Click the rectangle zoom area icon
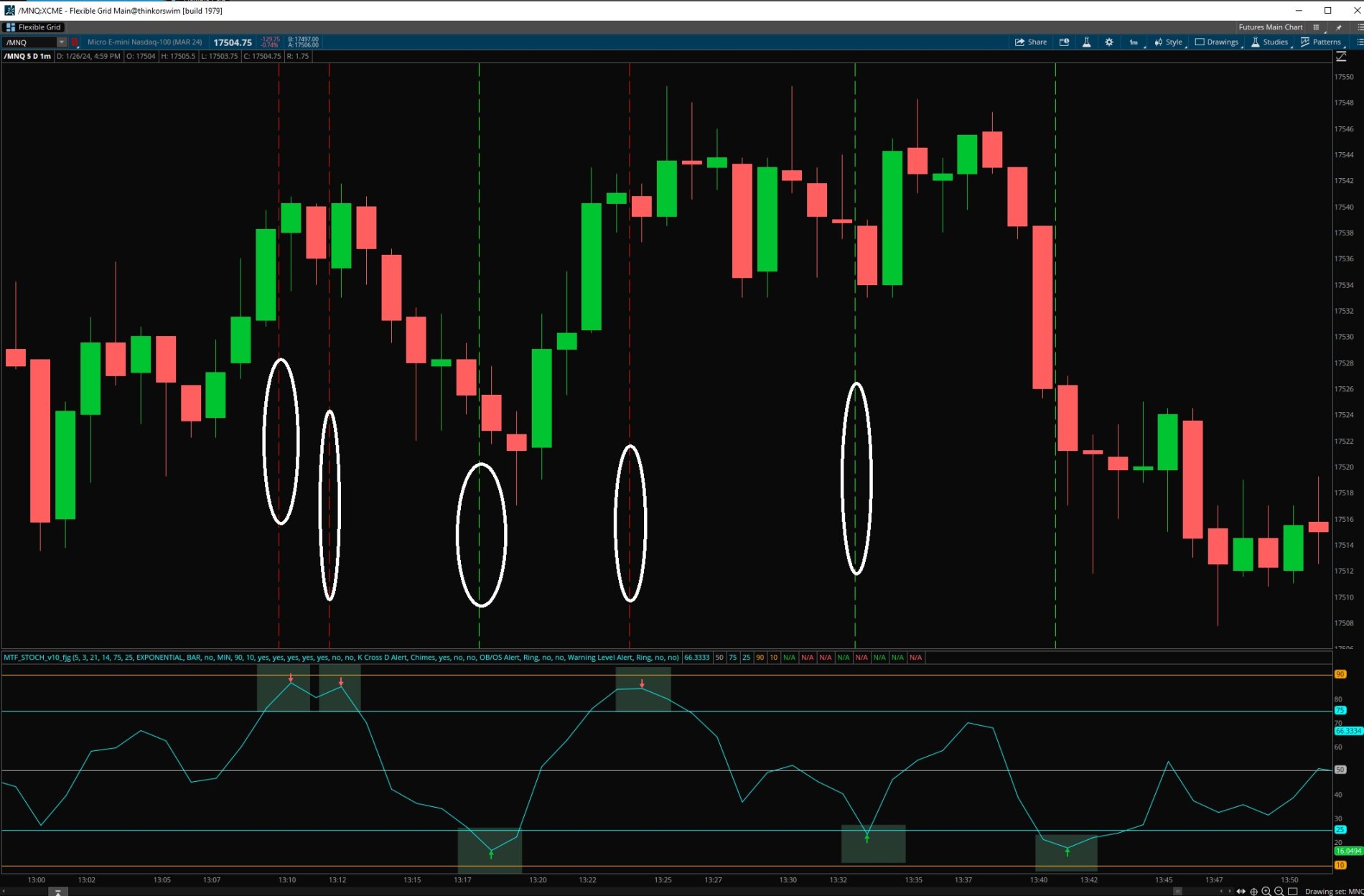Viewport: 1364px width, 896px height. [1292, 891]
